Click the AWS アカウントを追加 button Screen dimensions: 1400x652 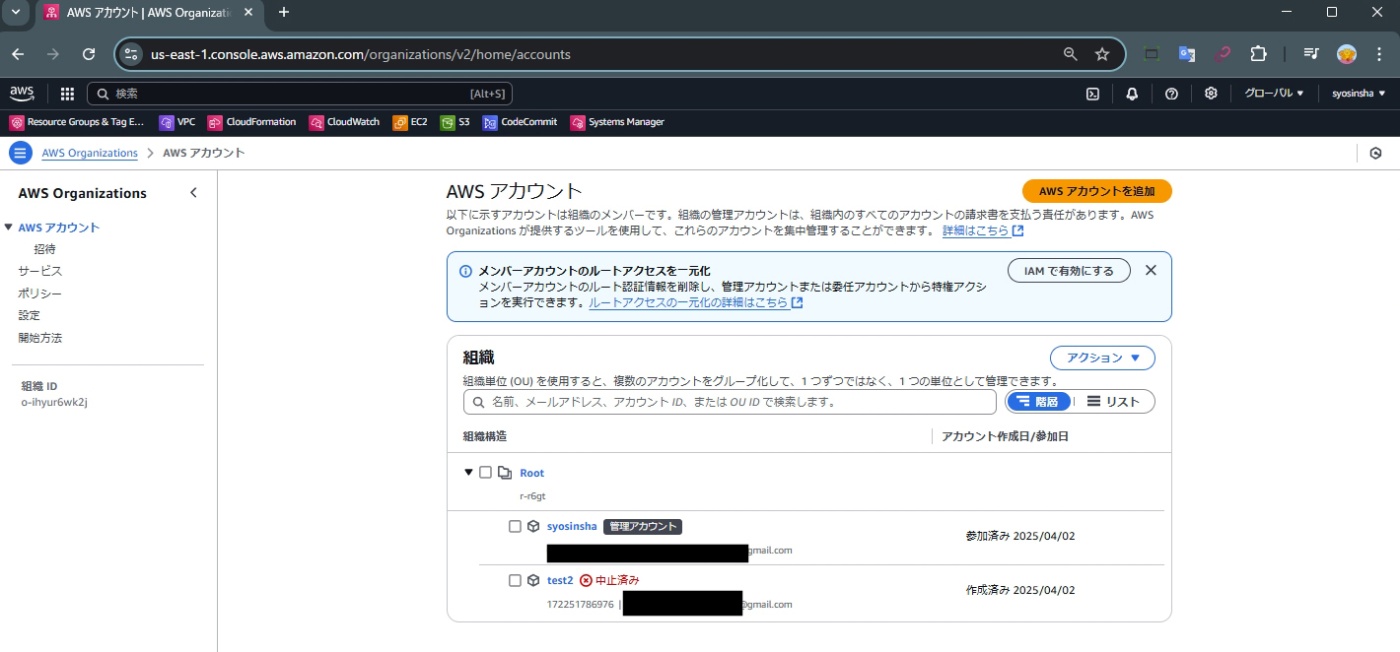tap(1097, 191)
